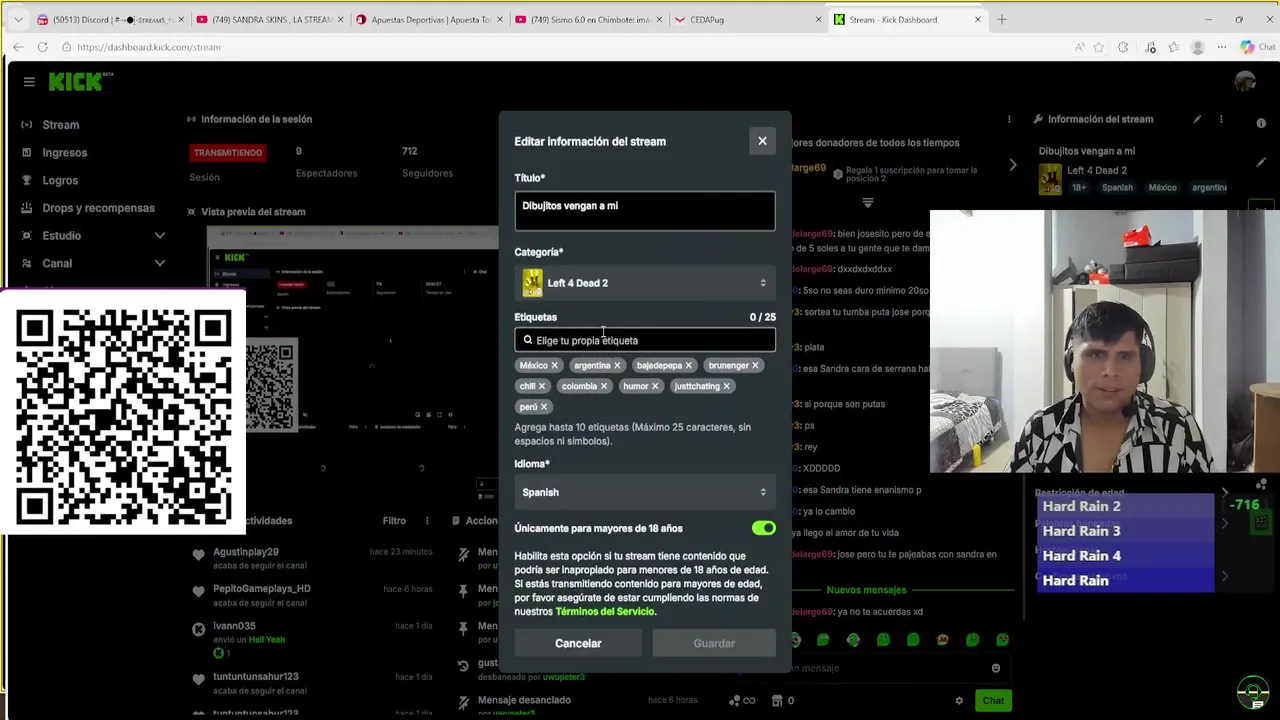Click the Spanish tag in stream info panel
The image size is (1280, 720).
[1117, 188]
